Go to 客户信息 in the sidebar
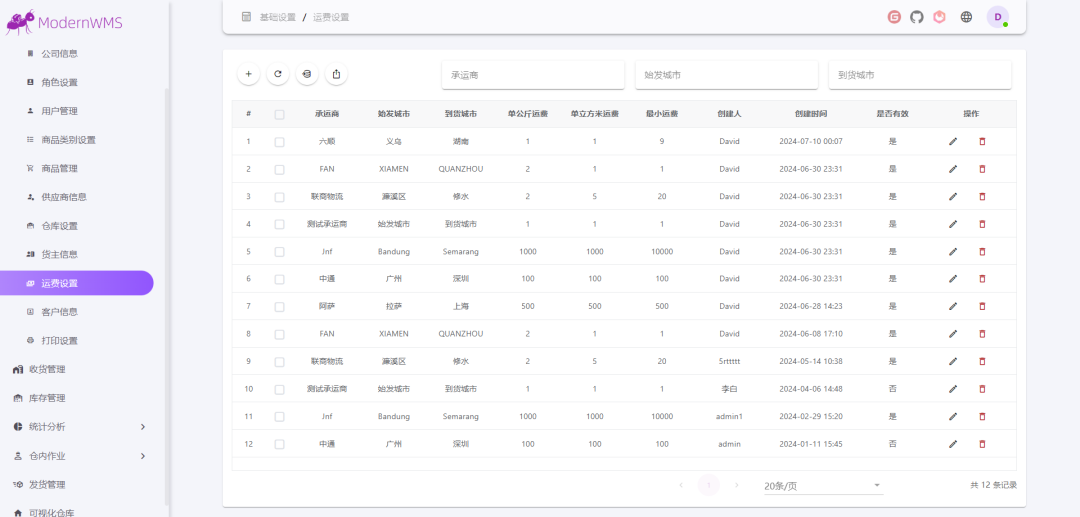The height and width of the screenshot is (517, 1080). tap(59, 312)
